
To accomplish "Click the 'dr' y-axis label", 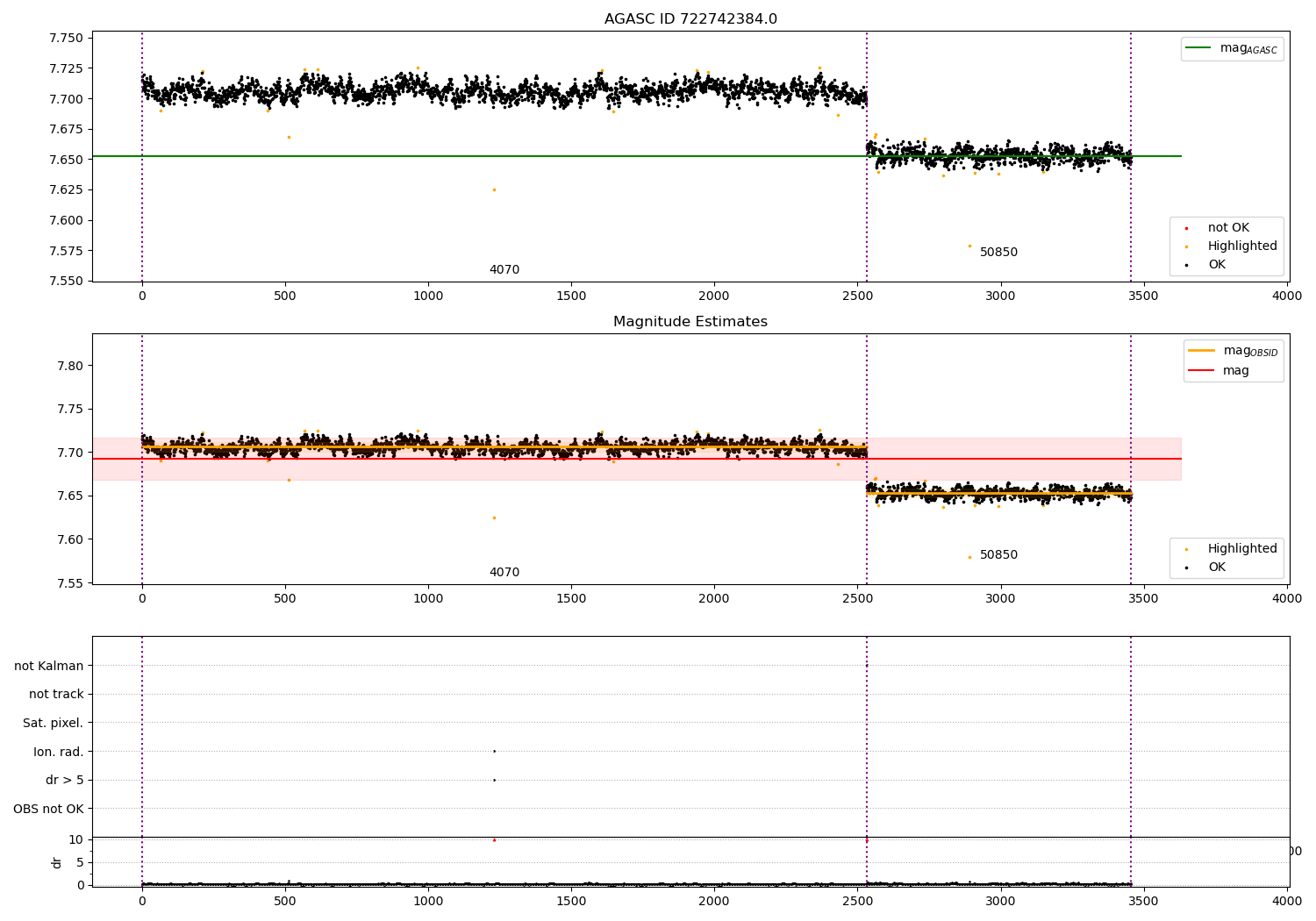I will click(57, 862).
